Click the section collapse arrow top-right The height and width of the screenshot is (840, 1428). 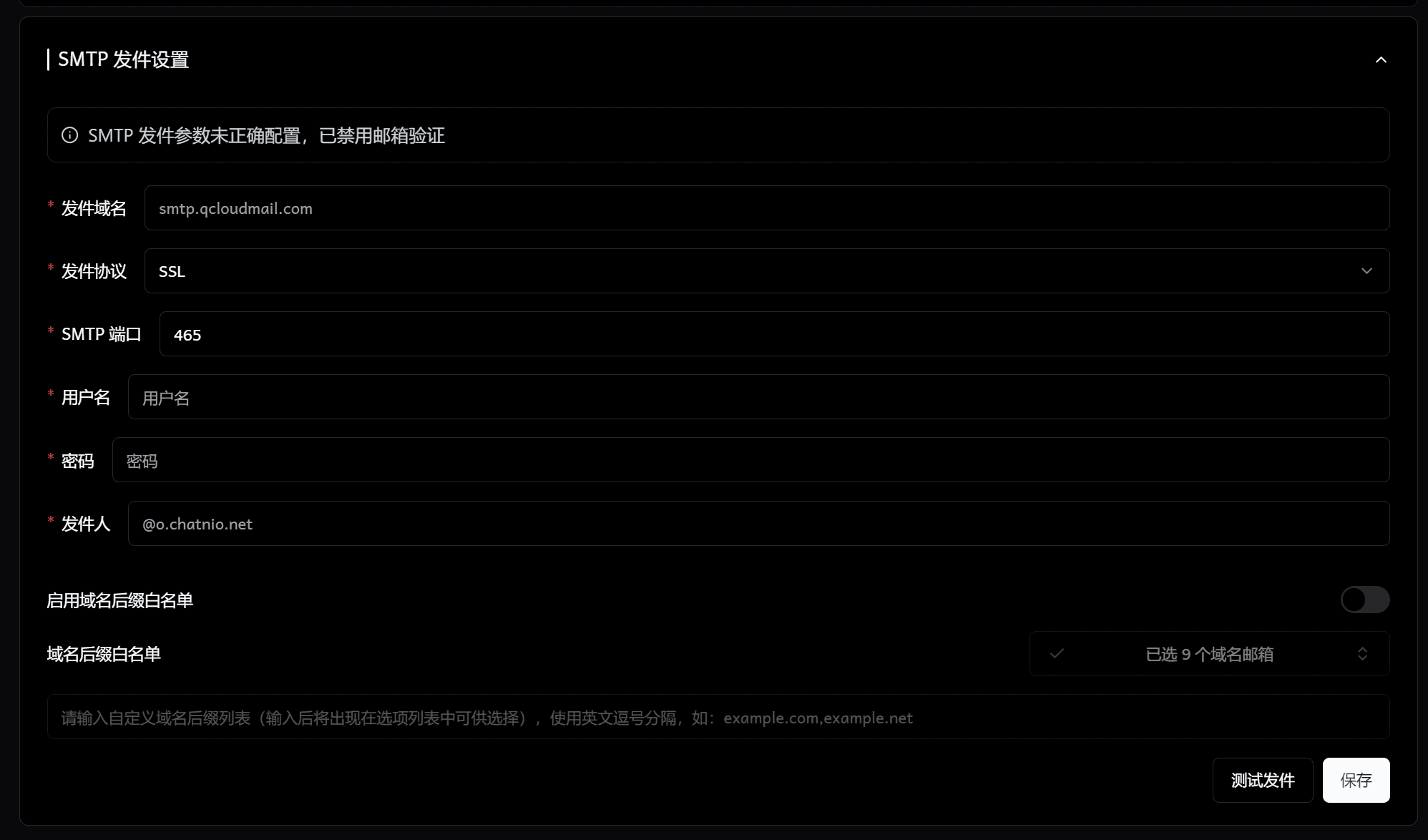pyautogui.click(x=1381, y=60)
